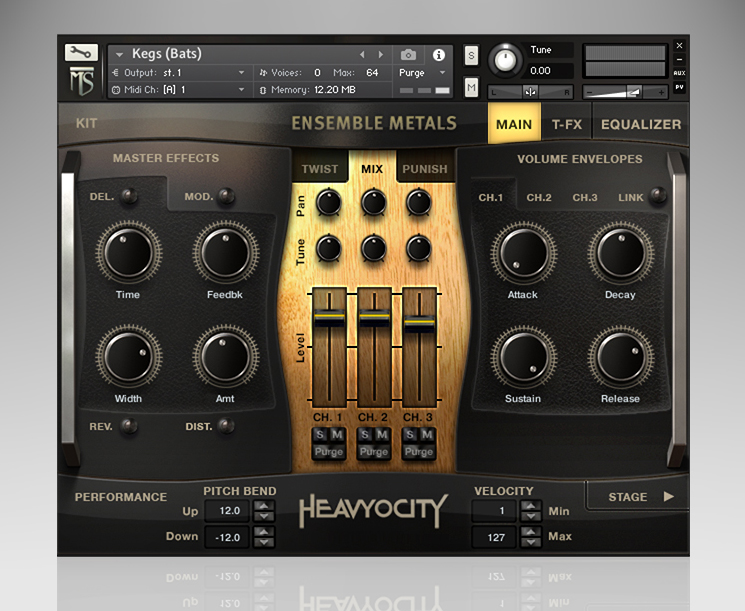Toggle the PV button in header
The image size is (745, 611).
coord(679,87)
